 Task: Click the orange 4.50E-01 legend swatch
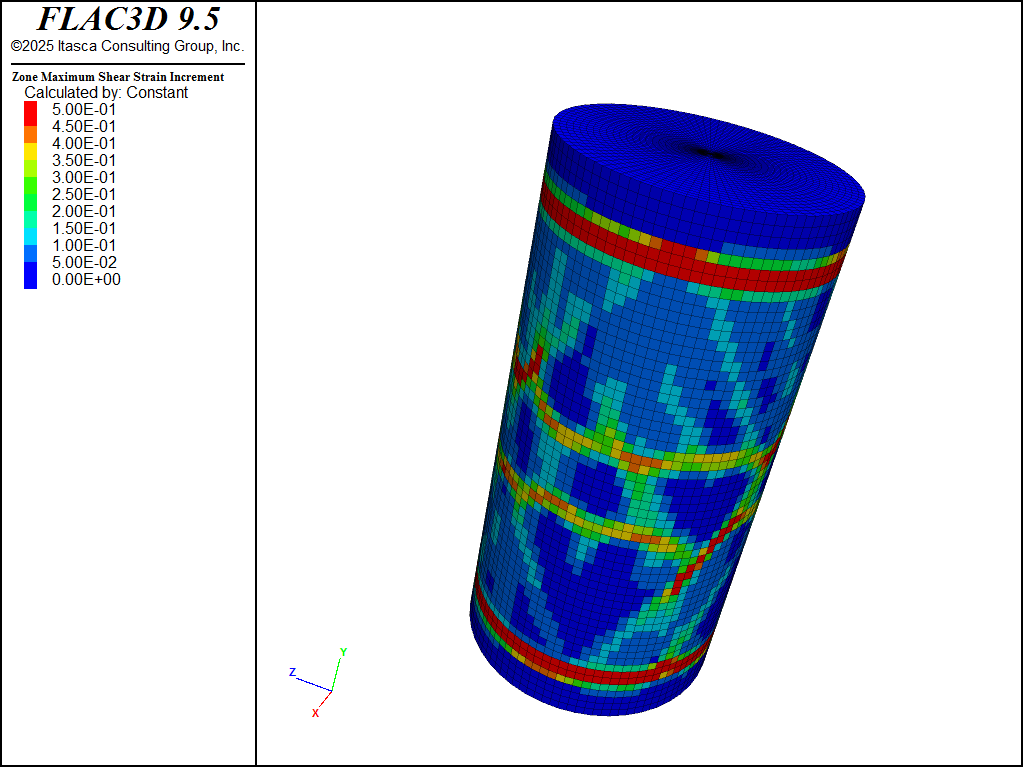[31, 135]
